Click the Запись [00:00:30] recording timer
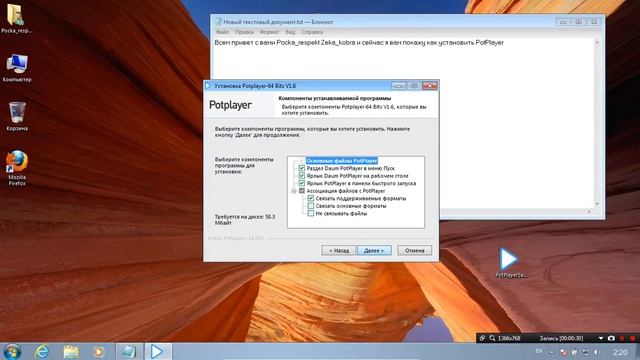Viewport: 640px width, 360px height. click(561, 338)
